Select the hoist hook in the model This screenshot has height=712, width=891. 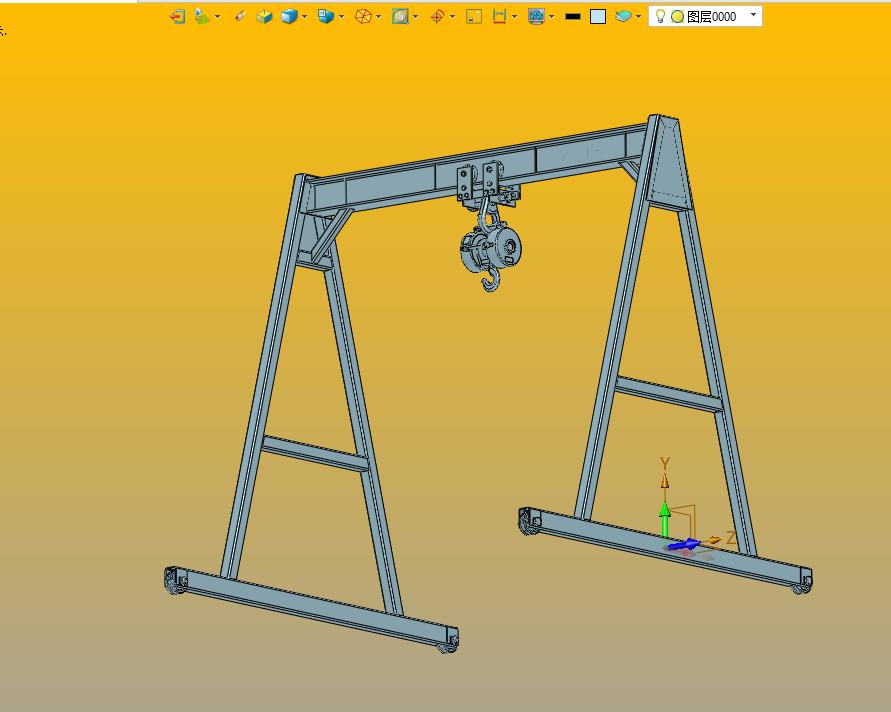pos(491,280)
